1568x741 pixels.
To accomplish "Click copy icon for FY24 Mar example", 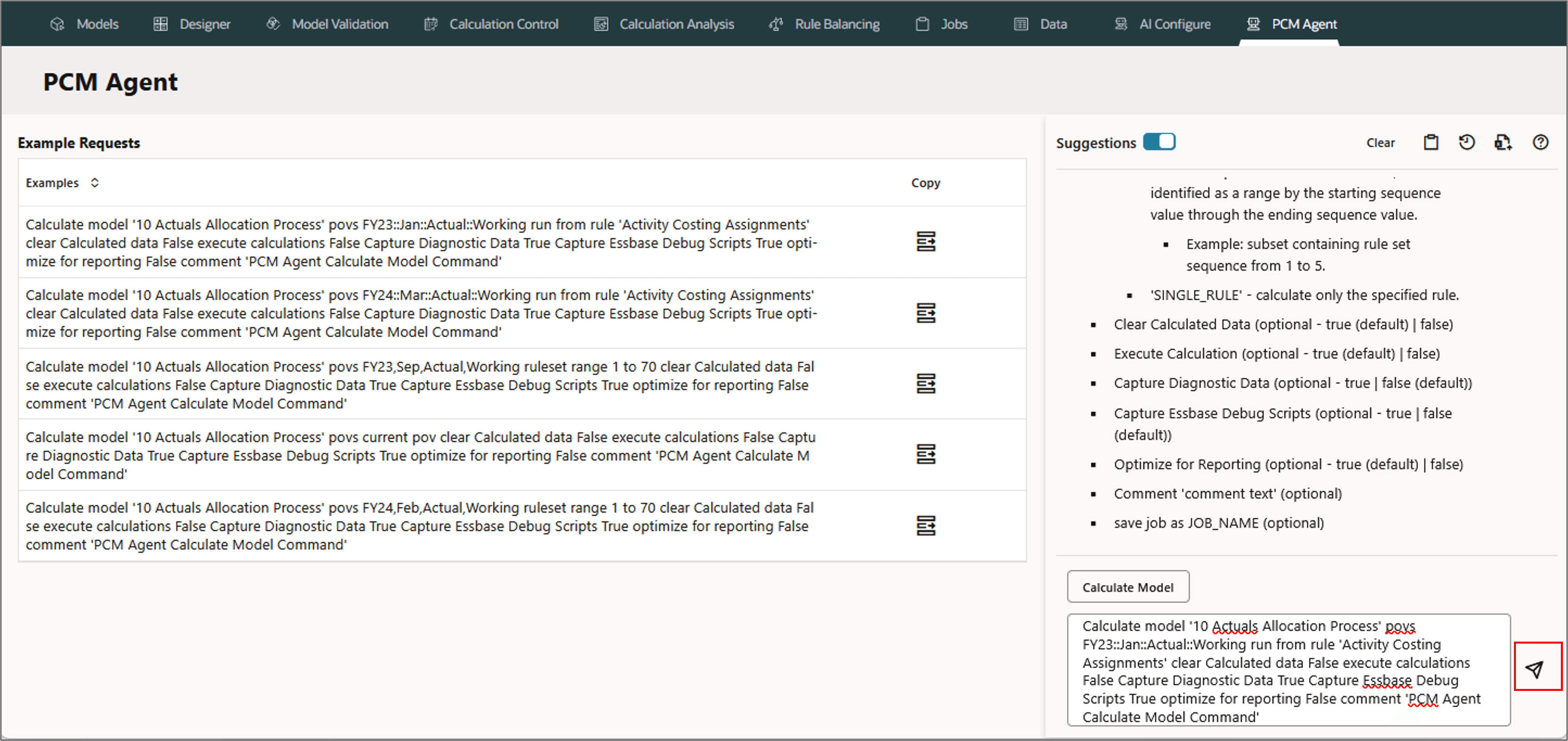I will (925, 313).
